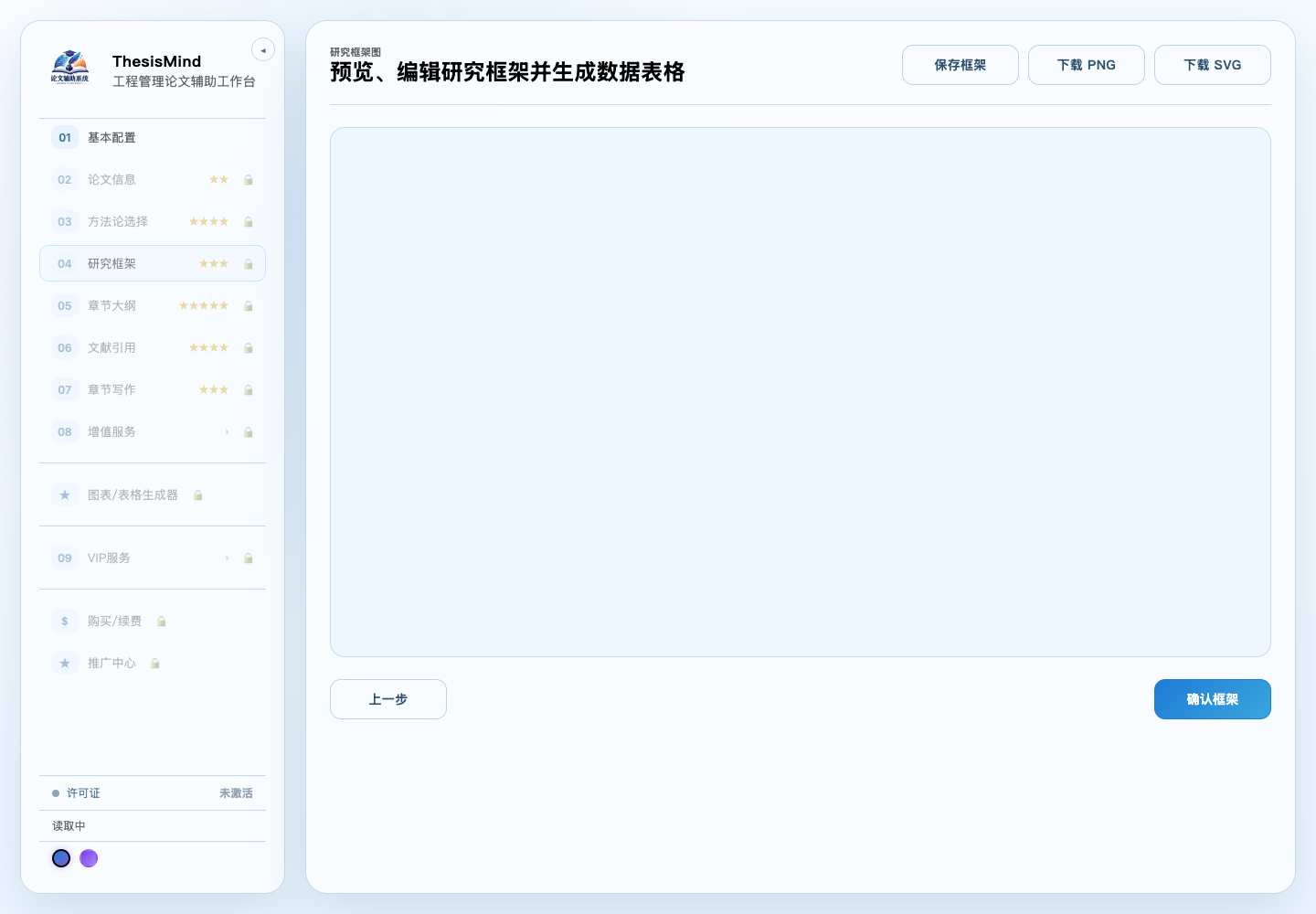Open step 02 论文信息
The width and height of the screenshot is (1316, 914).
(x=153, y=180)
